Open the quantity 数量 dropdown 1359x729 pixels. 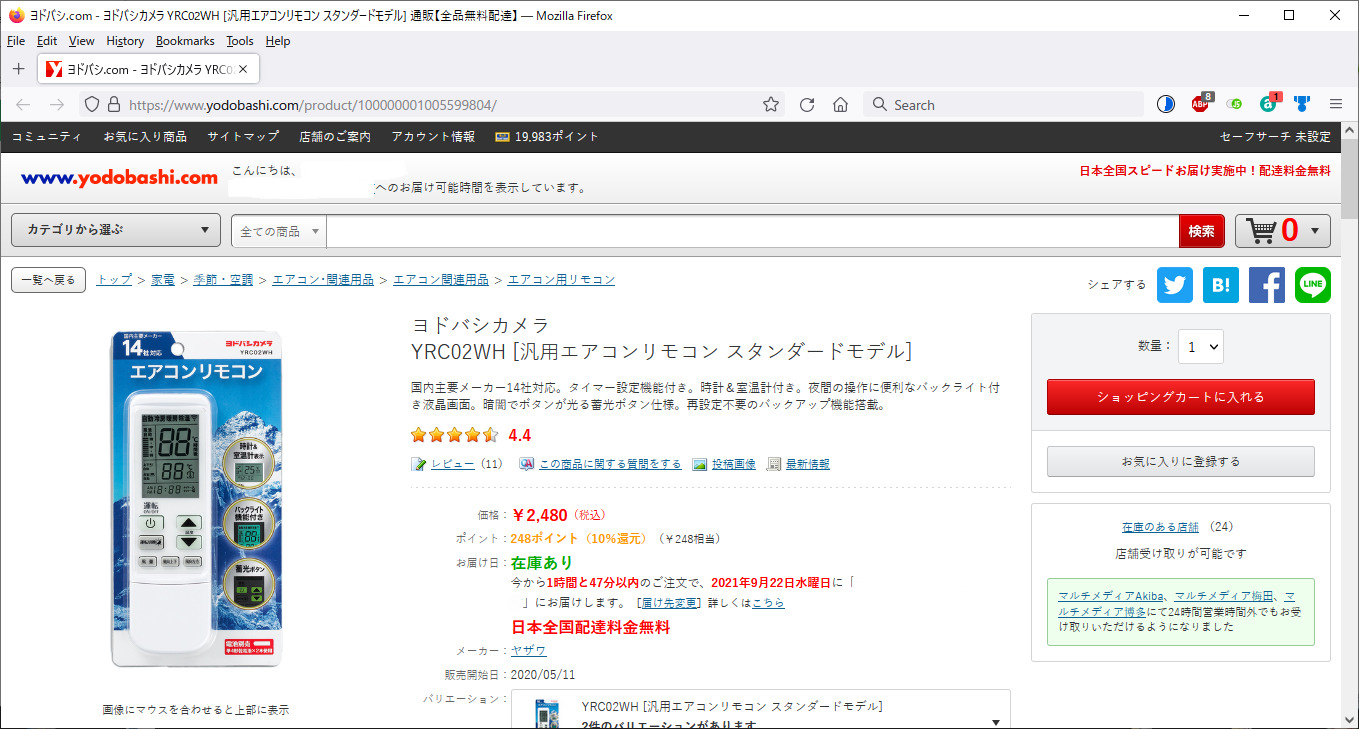[1200, 347]
